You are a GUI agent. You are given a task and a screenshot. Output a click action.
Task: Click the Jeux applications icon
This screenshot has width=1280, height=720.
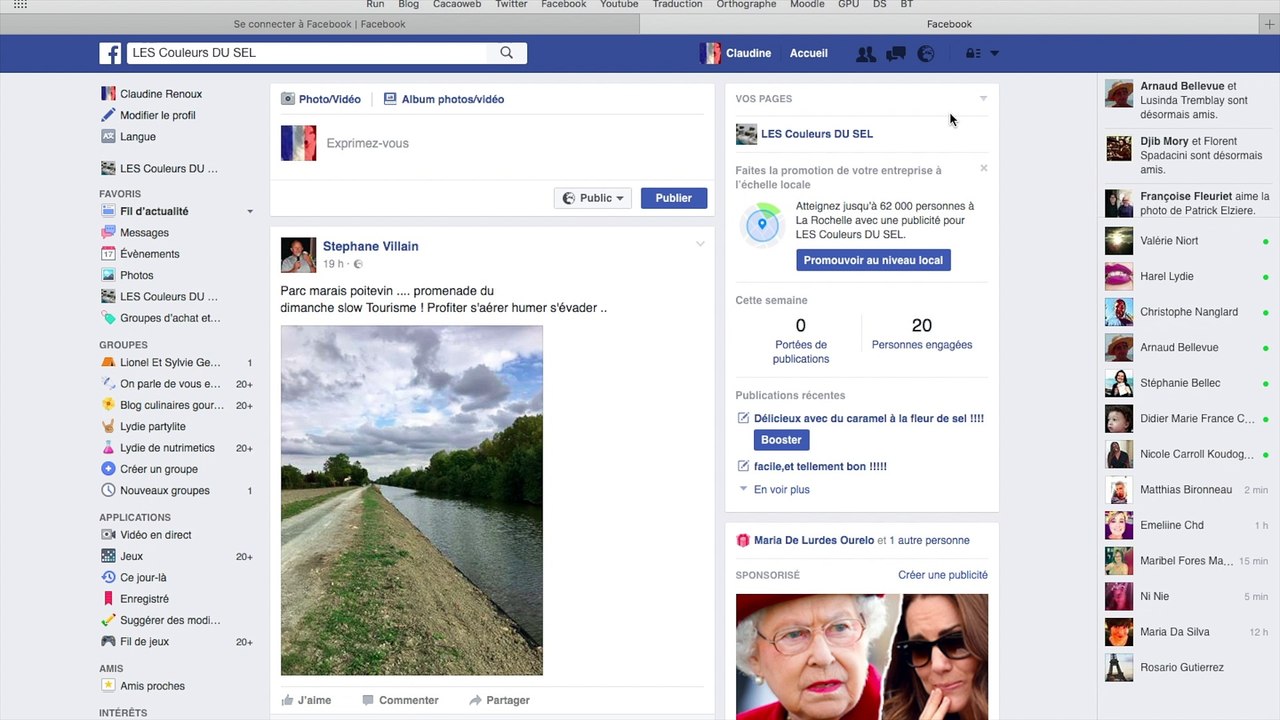click(x=108, y=556)
